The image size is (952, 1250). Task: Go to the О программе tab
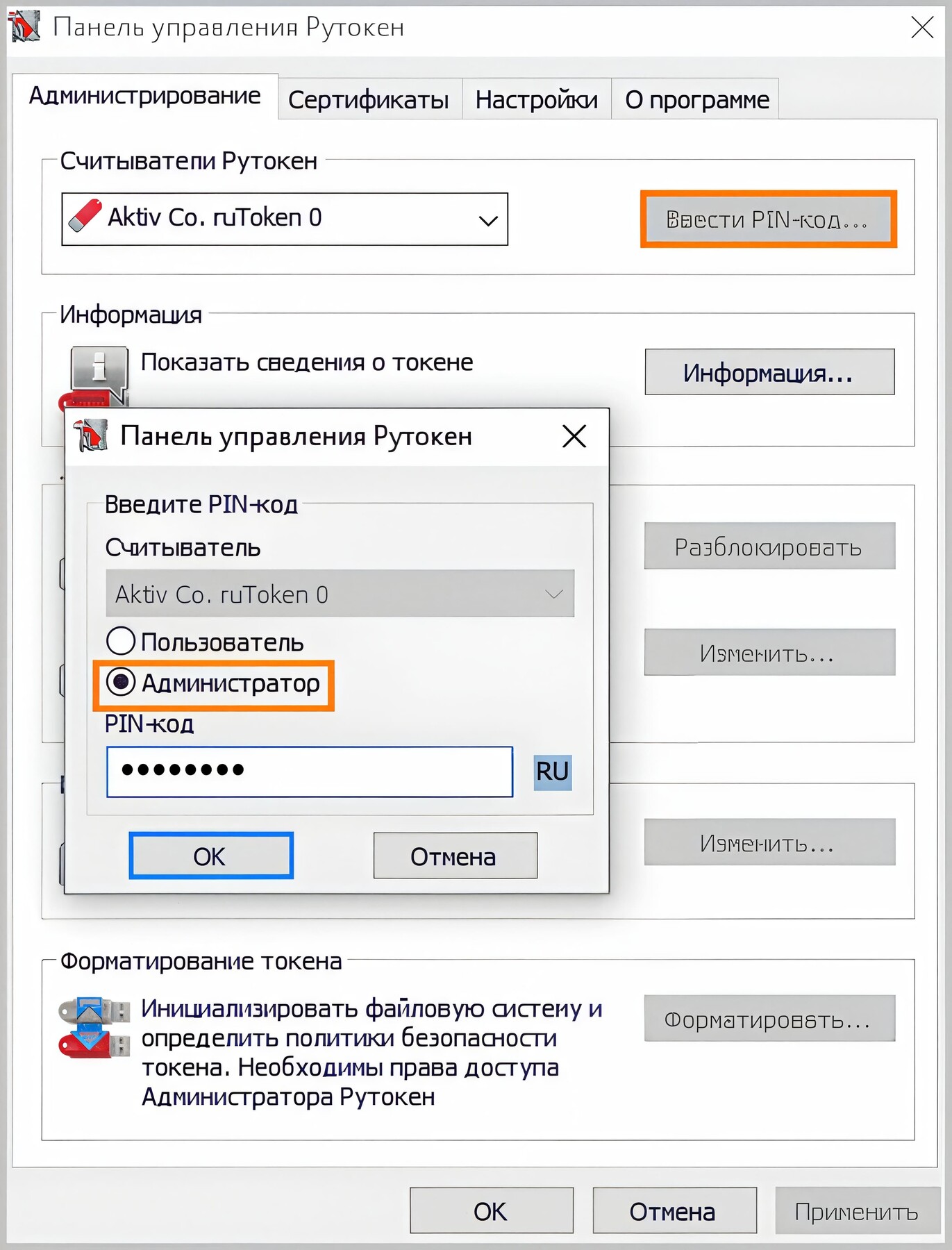click(x=696, y=100)
